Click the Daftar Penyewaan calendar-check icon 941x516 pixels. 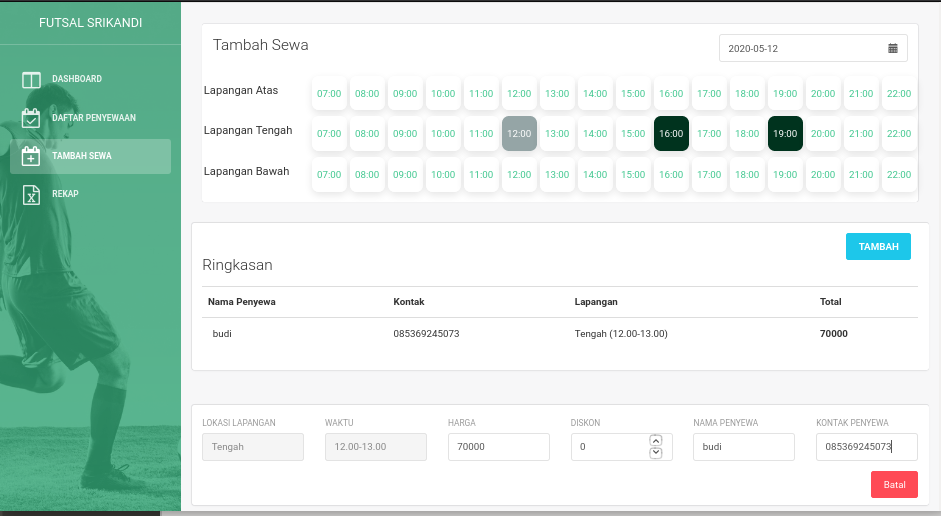tap(31, 118)
